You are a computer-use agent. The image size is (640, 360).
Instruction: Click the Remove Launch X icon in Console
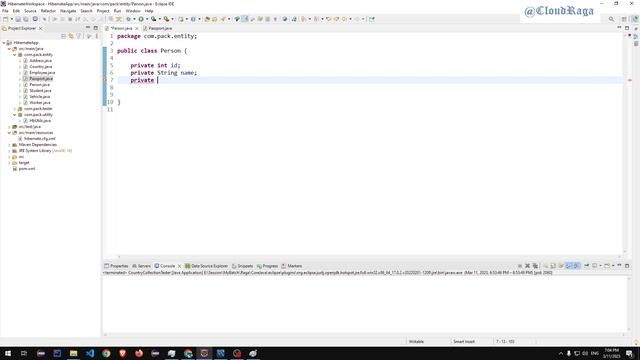point(527,266)
